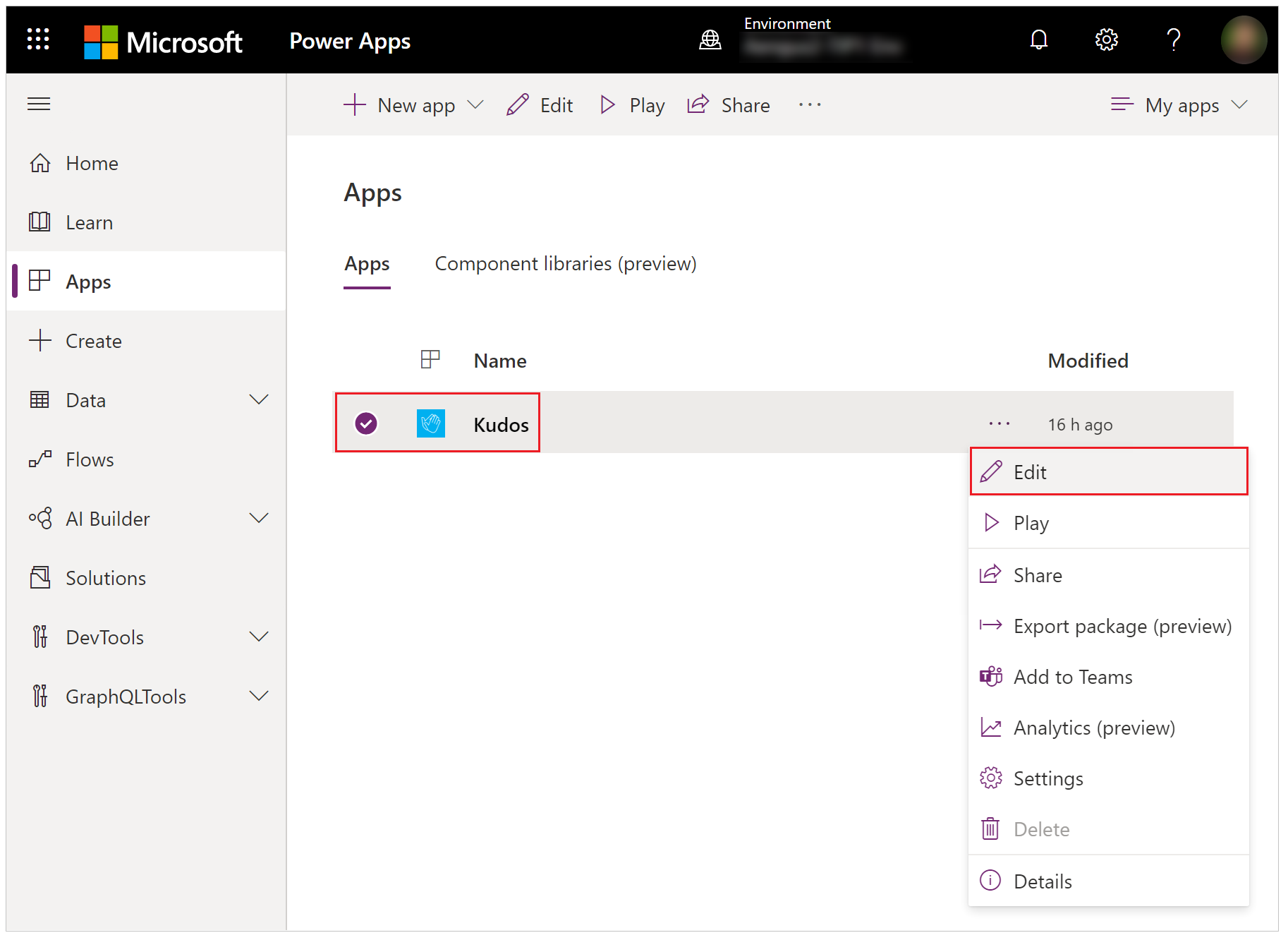
Task: Click the Kudos row more options ellipsis
Action: tap(1000, 424)
